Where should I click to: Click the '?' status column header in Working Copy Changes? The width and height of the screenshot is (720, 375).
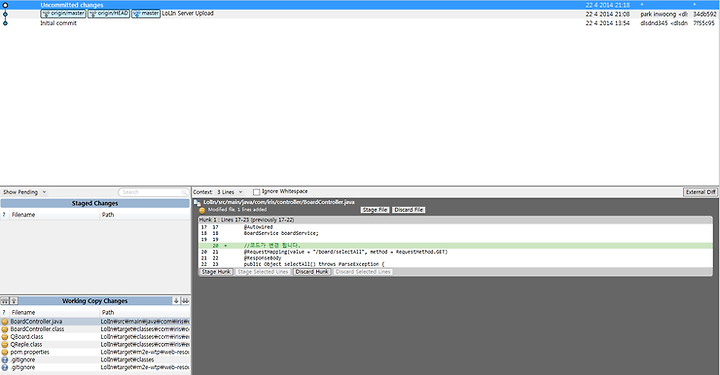coord(5,313)
